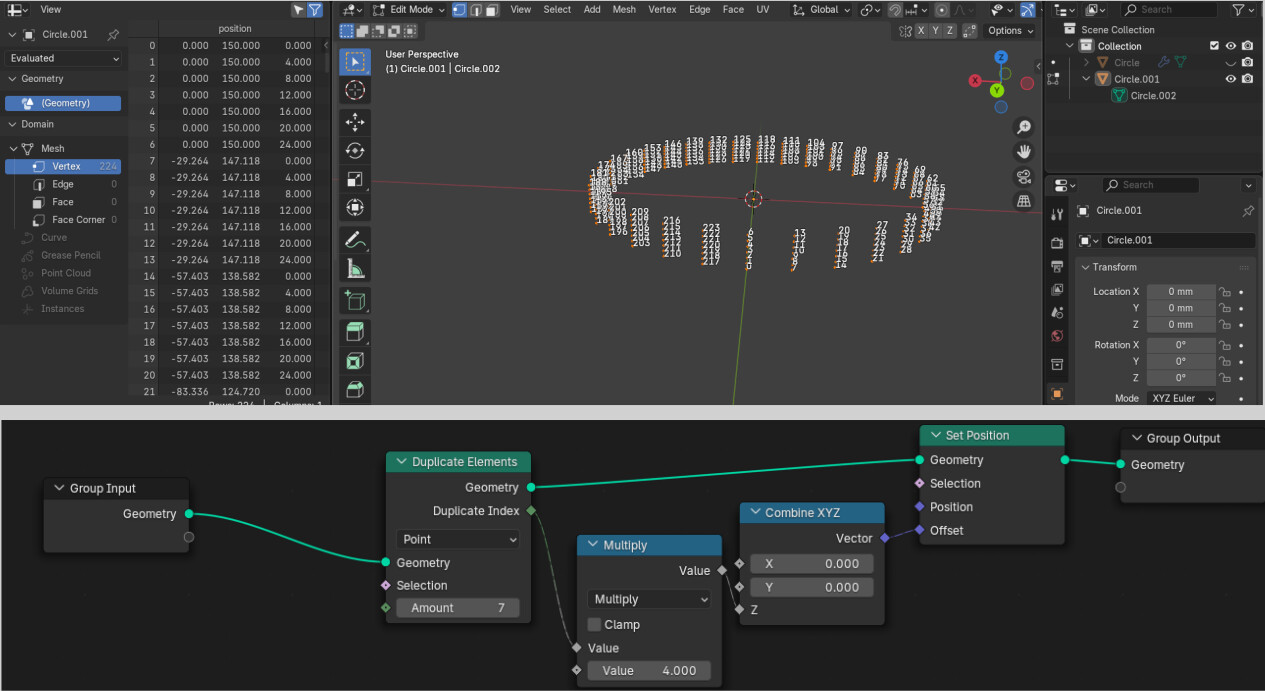The width and height of the screenshot is (1265, 691).
Task: Disable Circle.001 render camera icon
Action: click(1247, 79)
